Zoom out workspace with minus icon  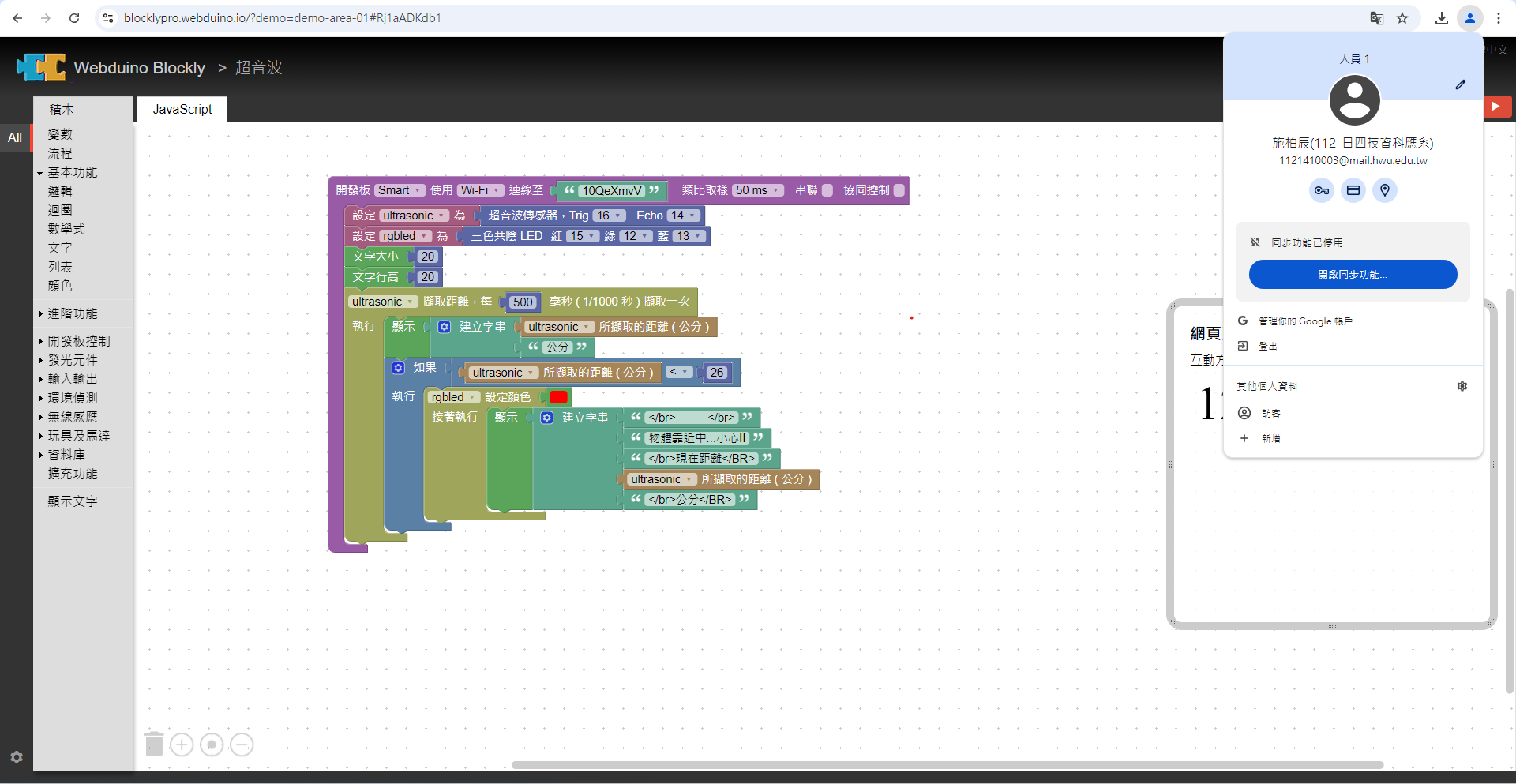point(242,745)
